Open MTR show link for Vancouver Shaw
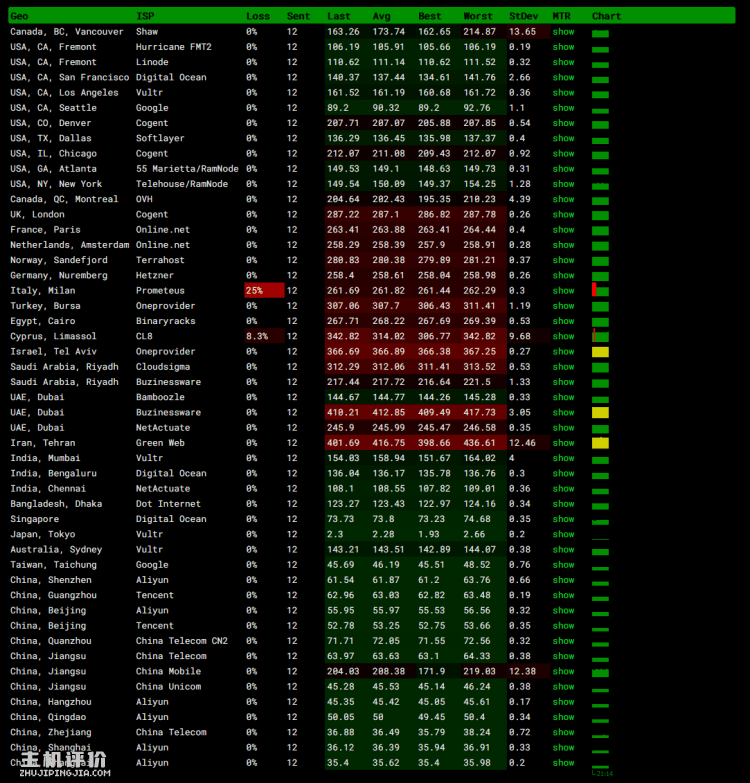 coord(563,31)
